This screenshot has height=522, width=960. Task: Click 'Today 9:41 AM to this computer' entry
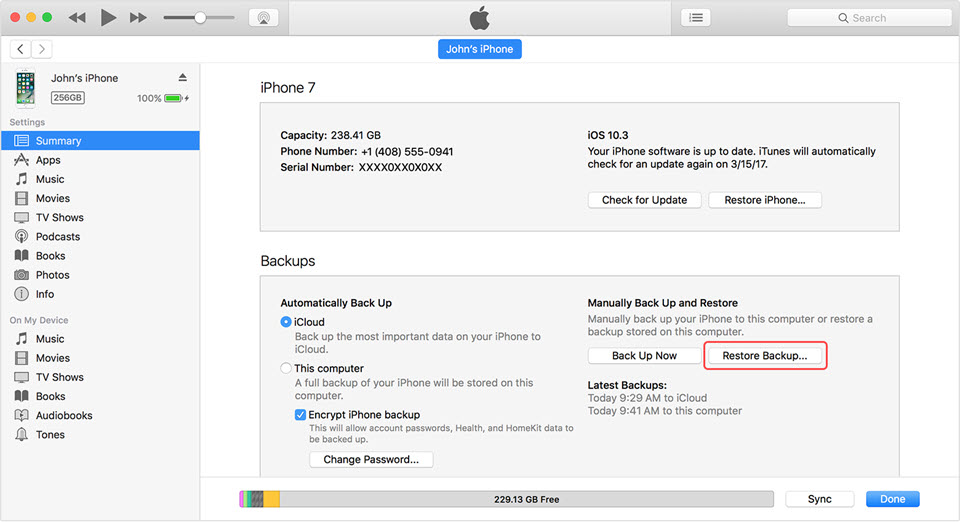coord(665,411)
